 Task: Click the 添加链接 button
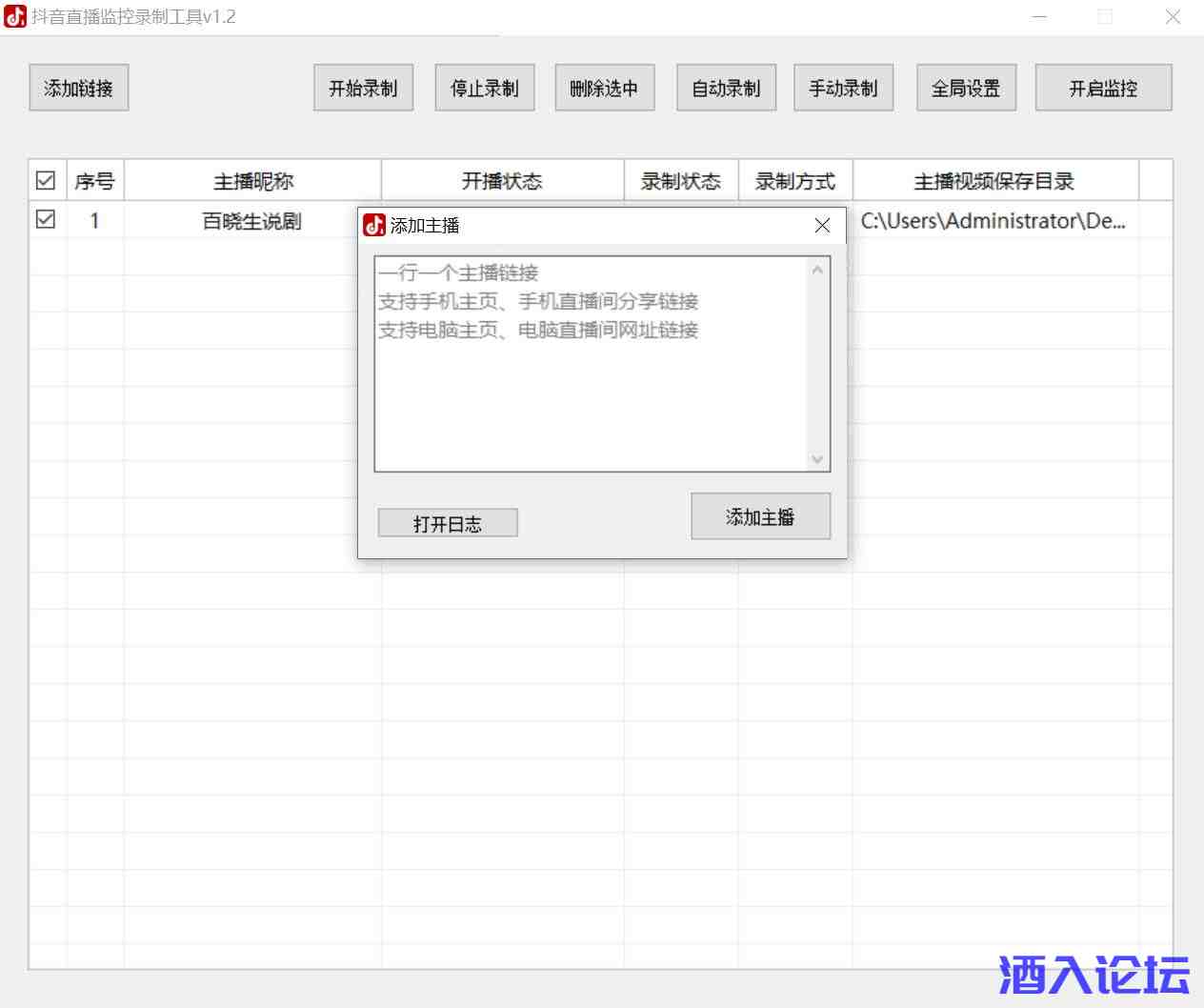78,89
